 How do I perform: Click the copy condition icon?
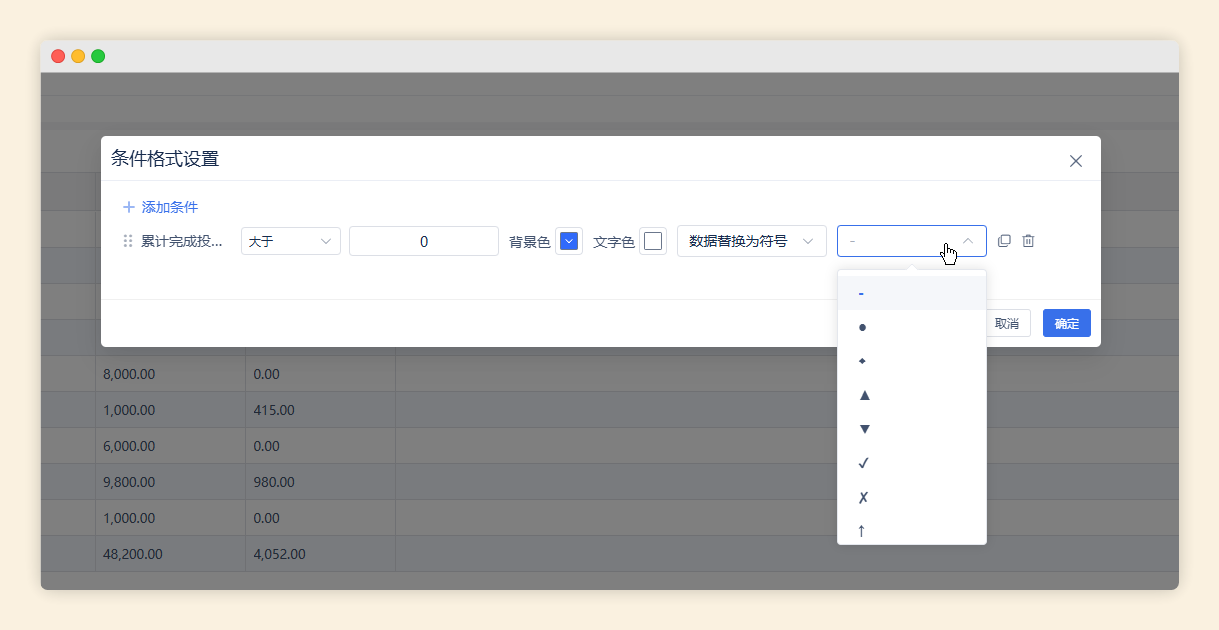1004,241
